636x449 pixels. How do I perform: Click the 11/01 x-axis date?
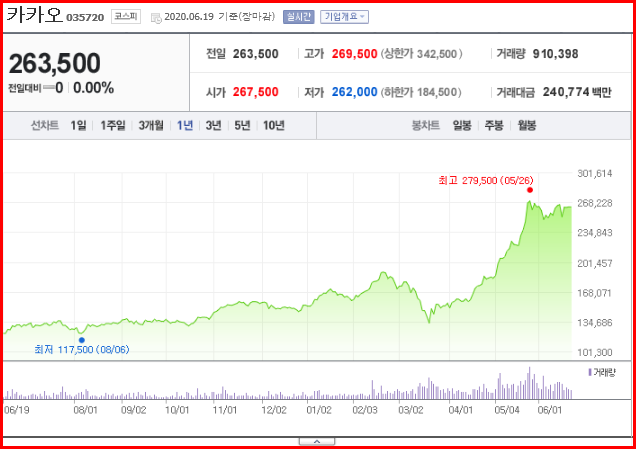[x=225, y=410]
